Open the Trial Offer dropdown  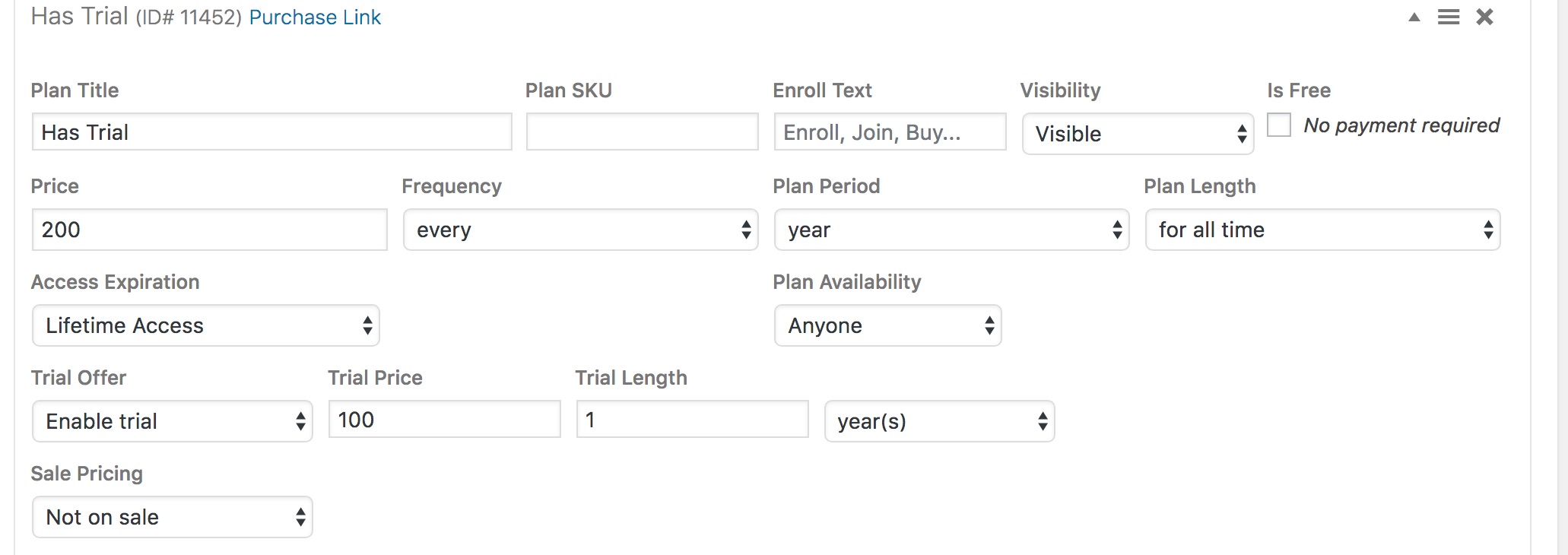[172, 420]
